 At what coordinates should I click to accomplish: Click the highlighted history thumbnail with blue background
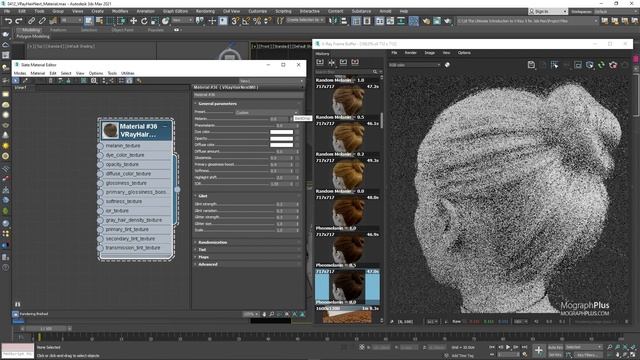pyautogui.click(x=347, y=287)
